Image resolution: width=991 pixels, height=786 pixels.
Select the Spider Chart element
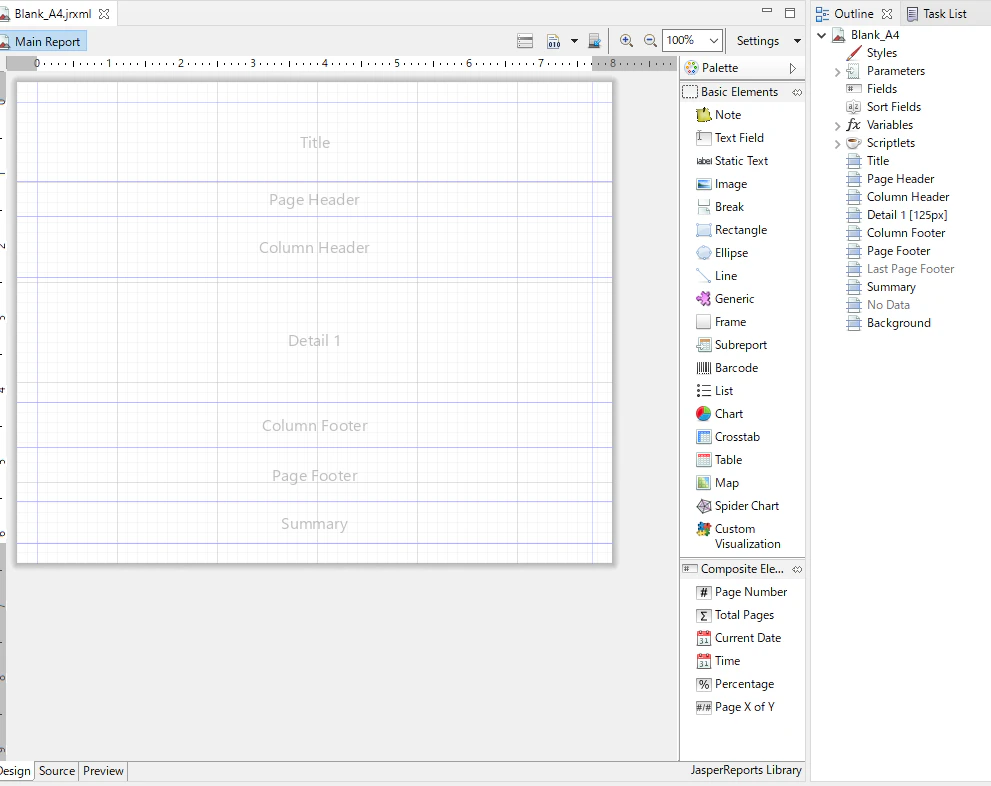pyautogui.click(x=737, y=506)
